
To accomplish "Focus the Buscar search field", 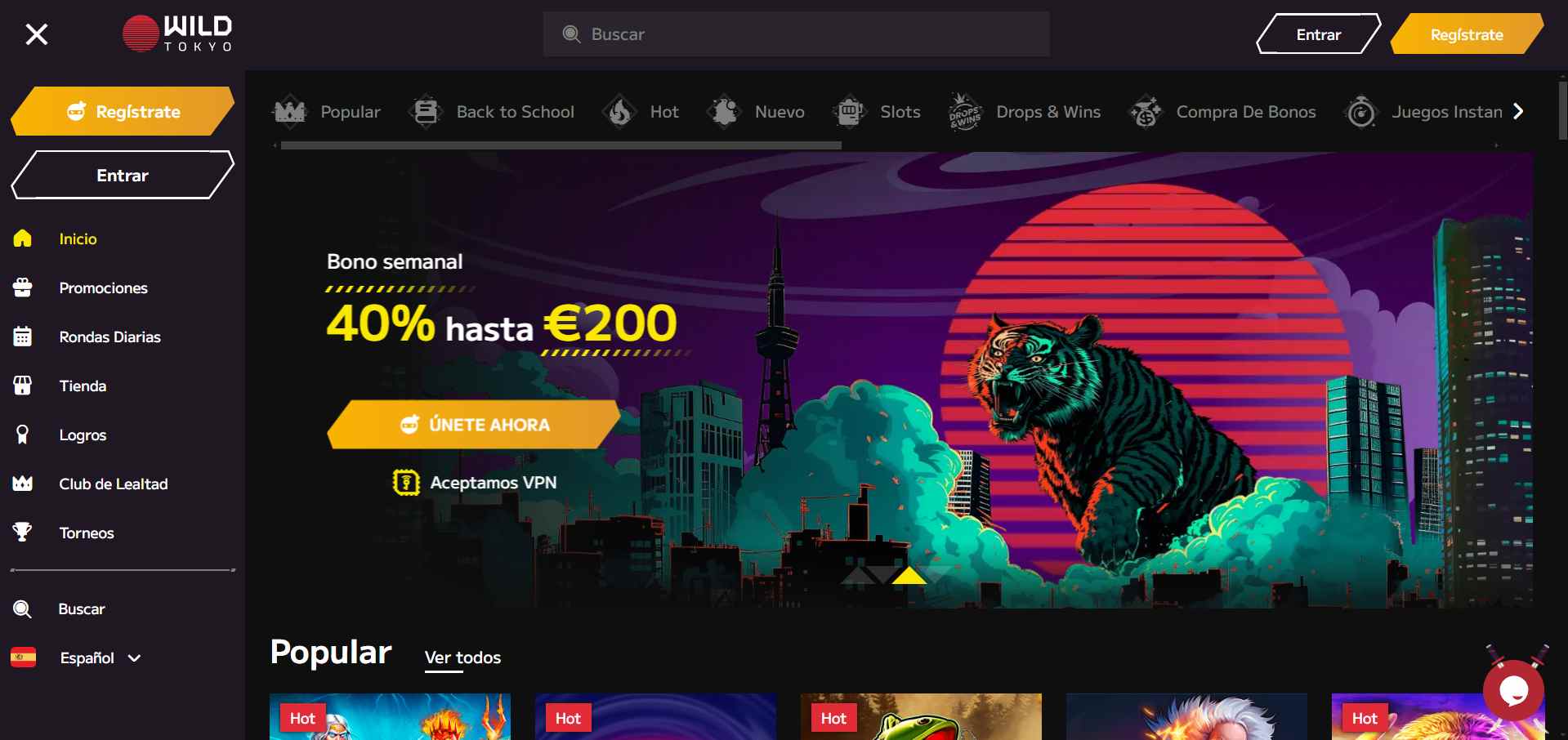I will (x=797, y=34).
